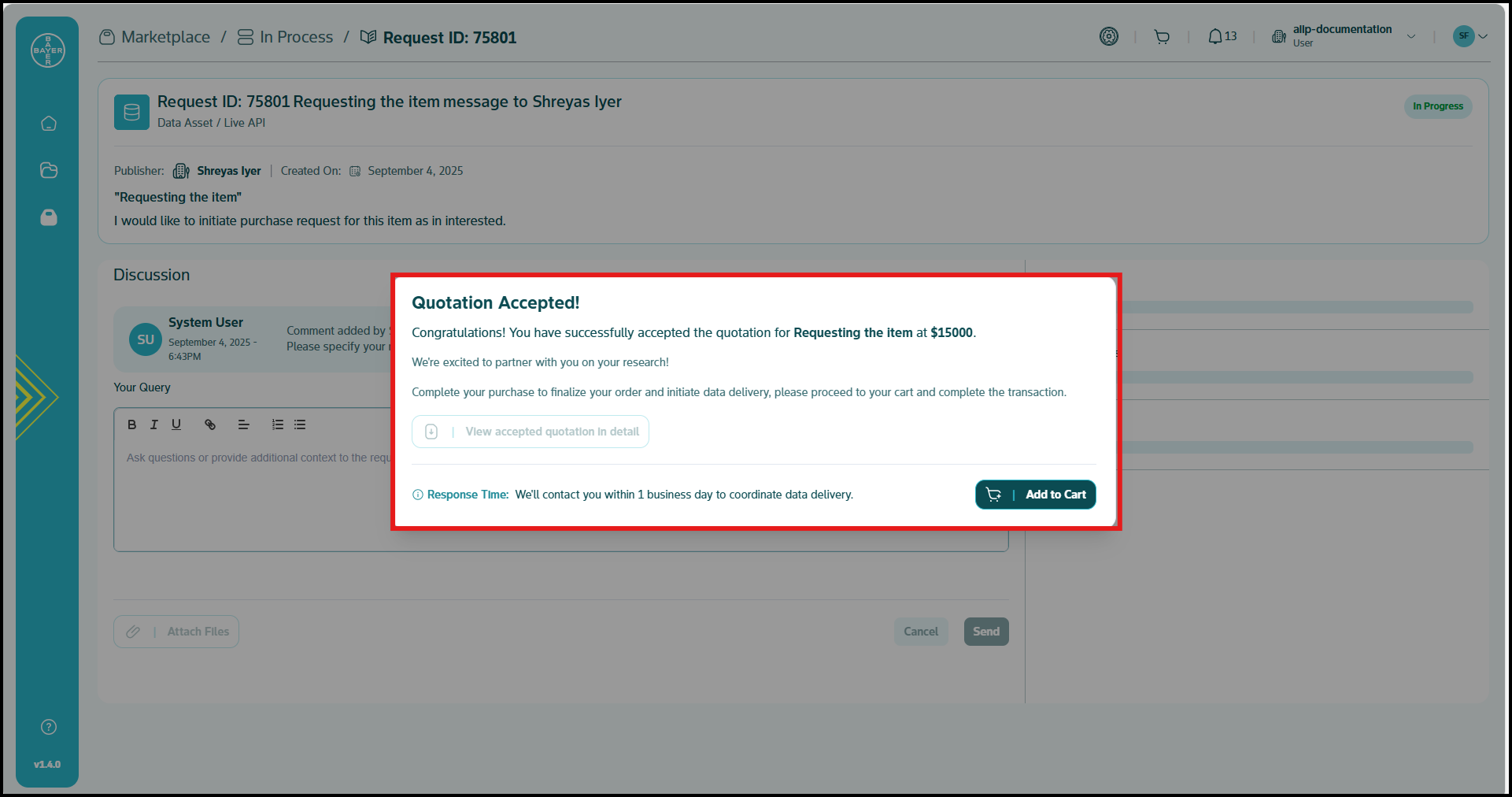Image resolution: width=1512 pixels, height=797 pixels.
Task: Open the Home icon in sidebar
Action: (49, 124)
